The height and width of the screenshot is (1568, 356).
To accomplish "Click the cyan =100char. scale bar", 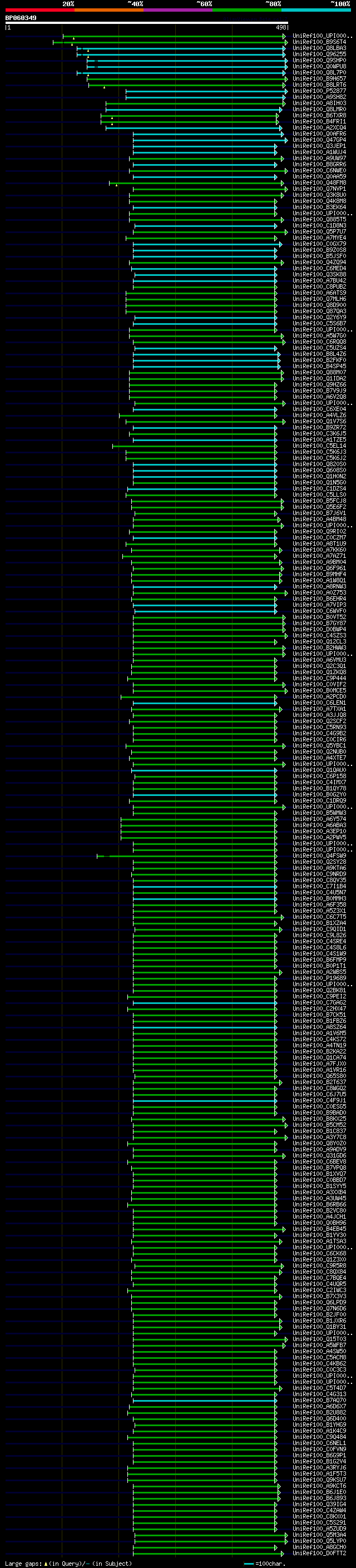I will point(248,1564).
